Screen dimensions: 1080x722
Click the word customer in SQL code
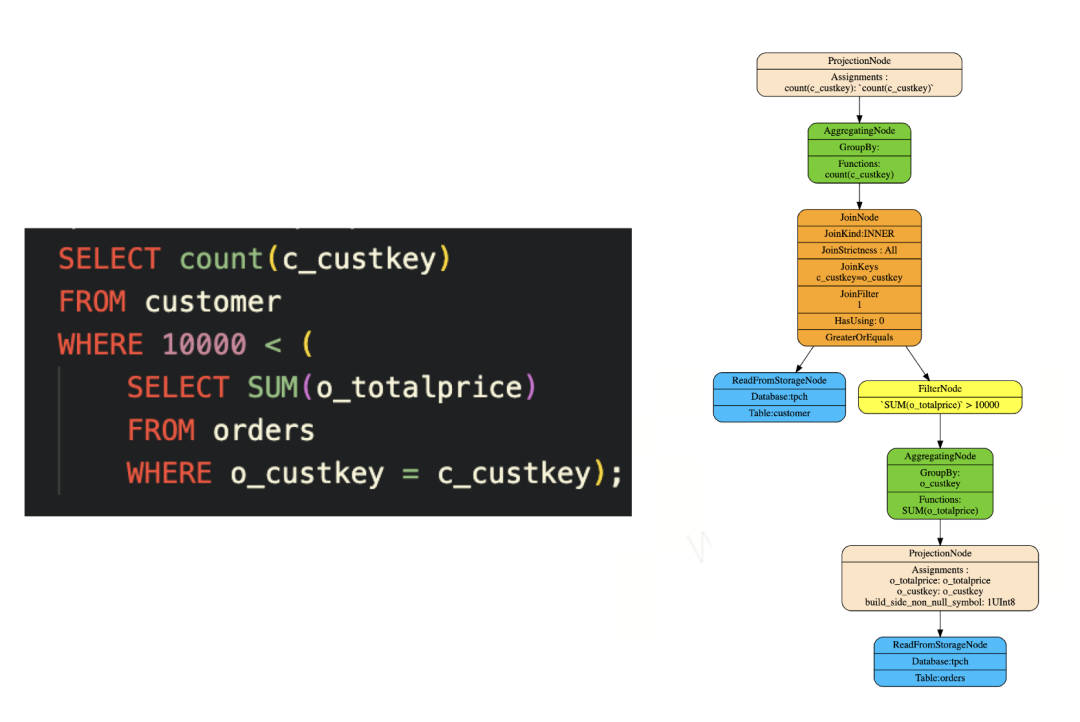coord(213,302)
